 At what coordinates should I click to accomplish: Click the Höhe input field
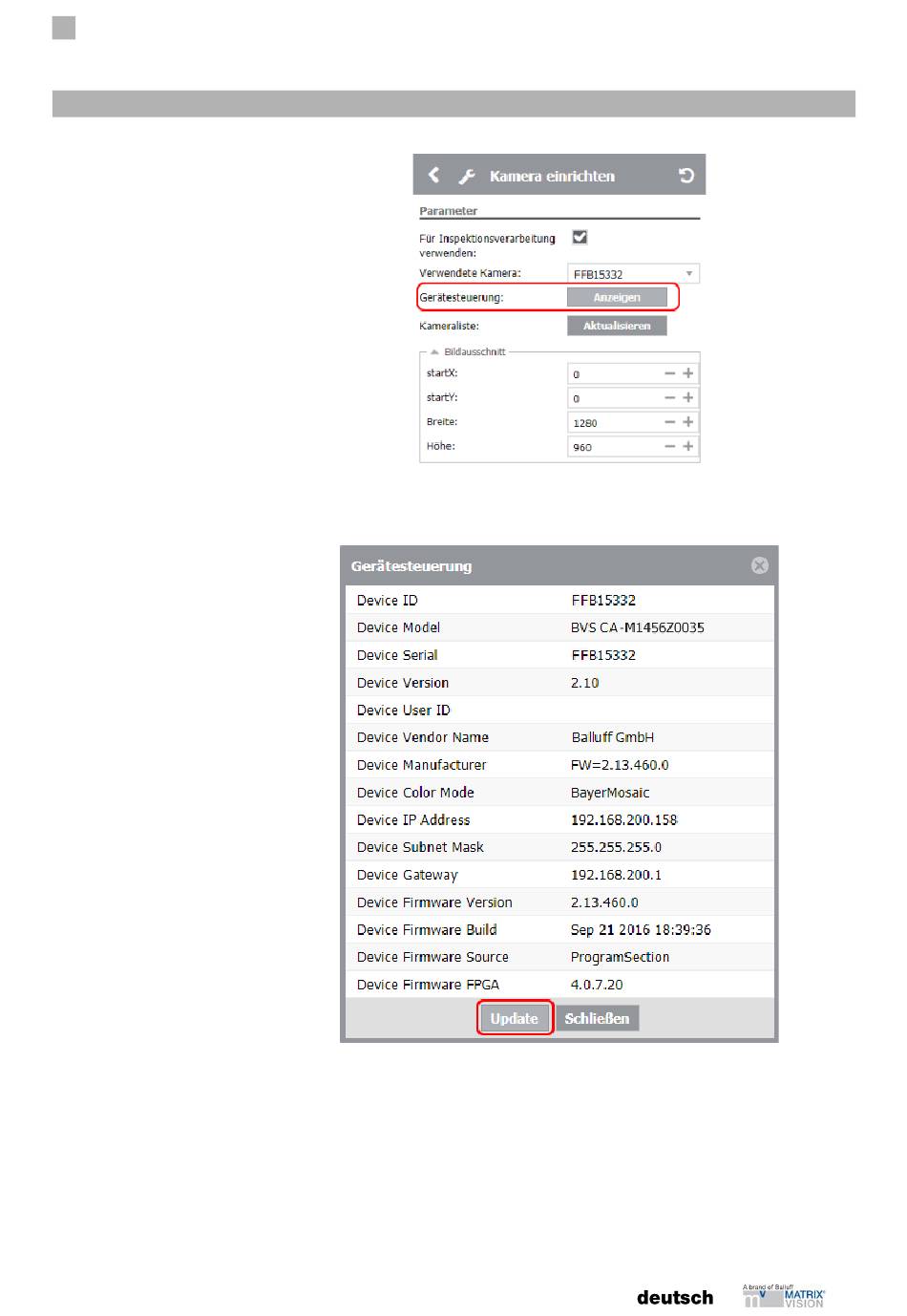(616, 447)
